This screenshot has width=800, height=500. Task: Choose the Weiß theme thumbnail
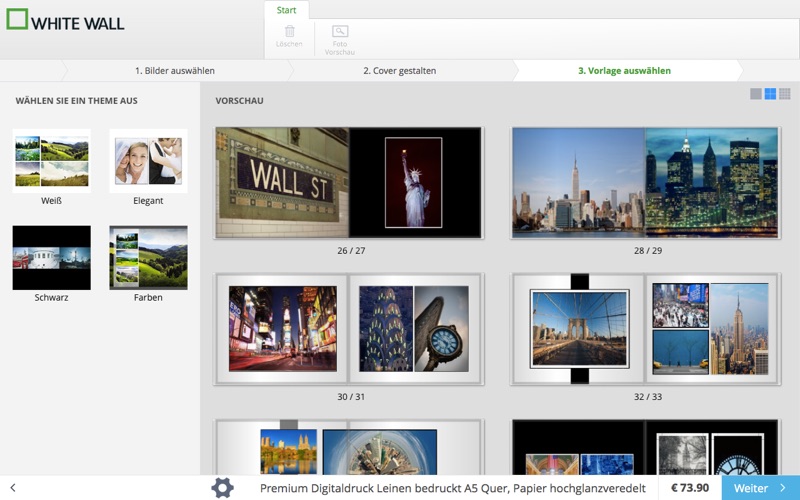point(52,161)
